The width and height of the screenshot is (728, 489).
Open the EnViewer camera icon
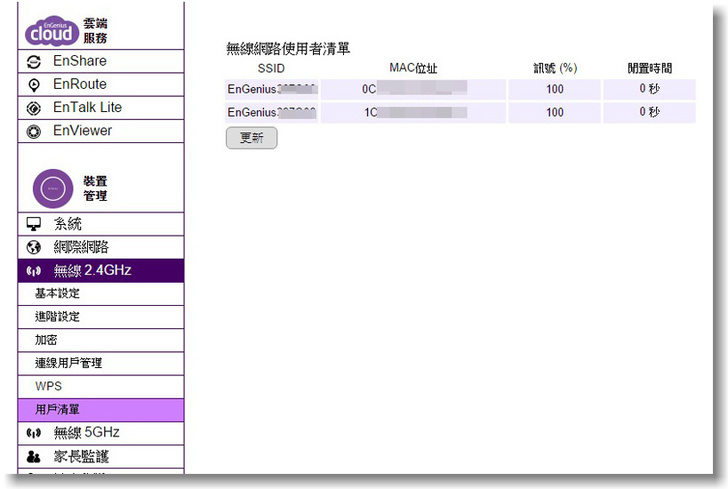click(33, 131)
